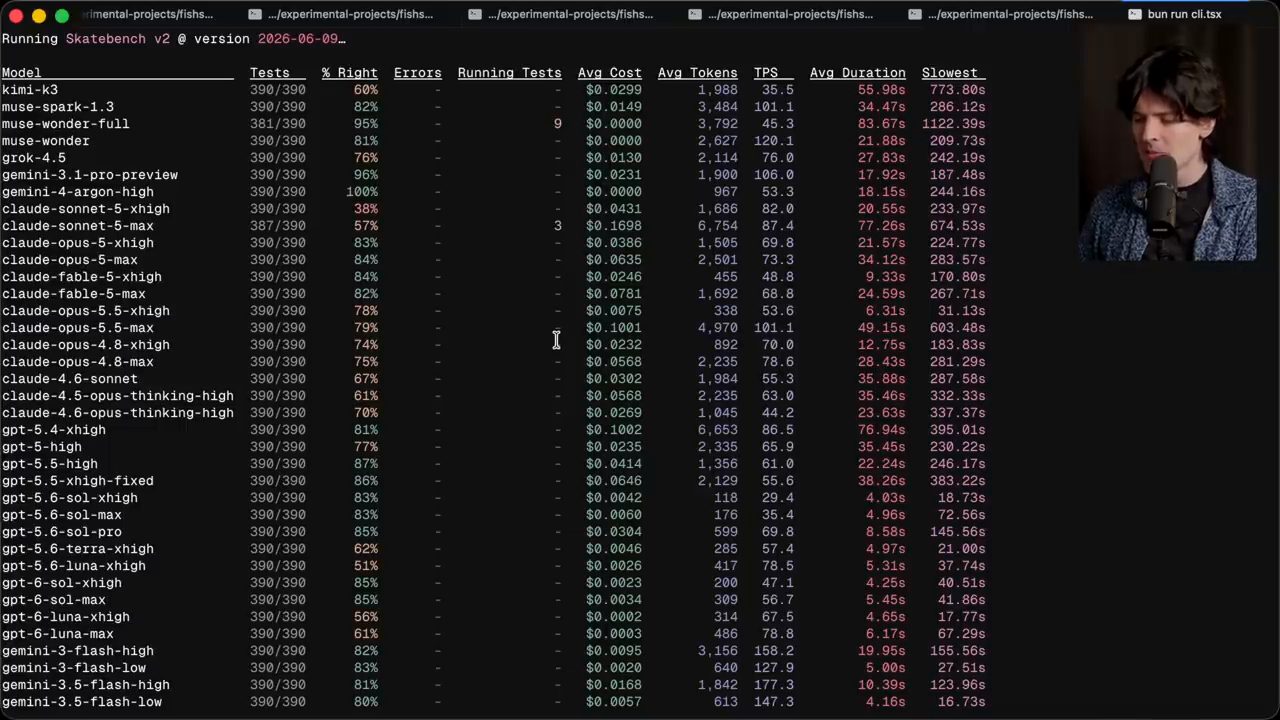
Task: Click the "Skatebench v2" text in the header line
Action: [118, 39]
